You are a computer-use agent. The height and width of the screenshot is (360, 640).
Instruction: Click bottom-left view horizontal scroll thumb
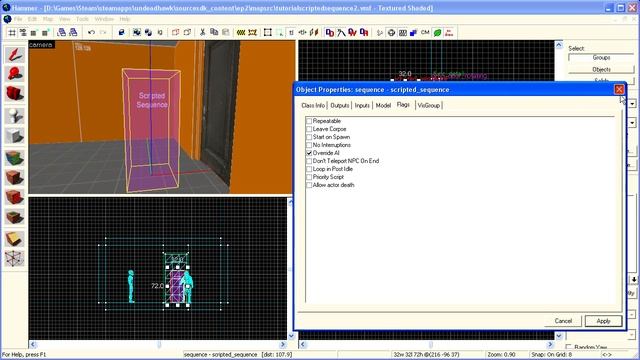159,345
